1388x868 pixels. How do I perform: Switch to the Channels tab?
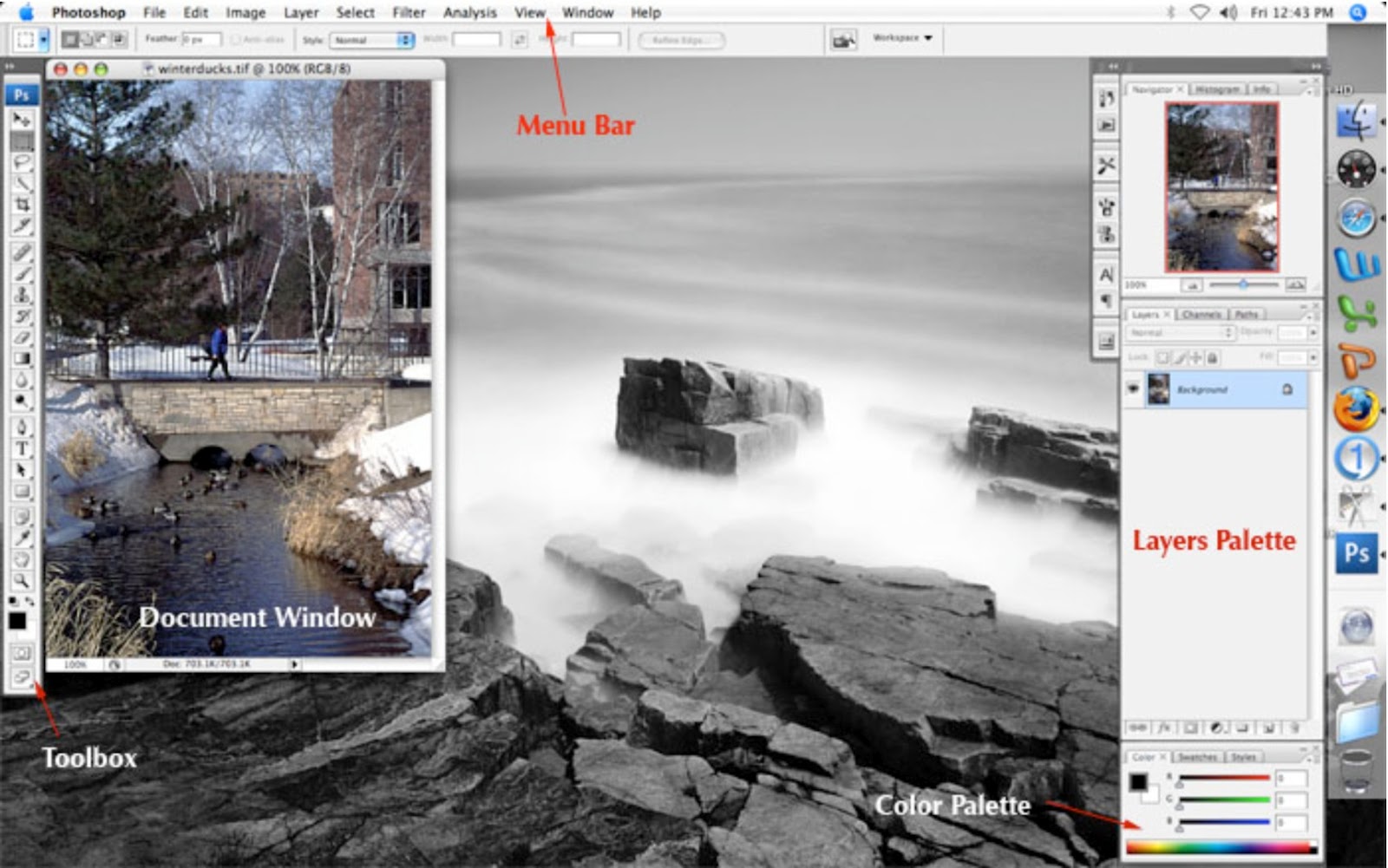pyautogui.click(x=1202, y=315)
